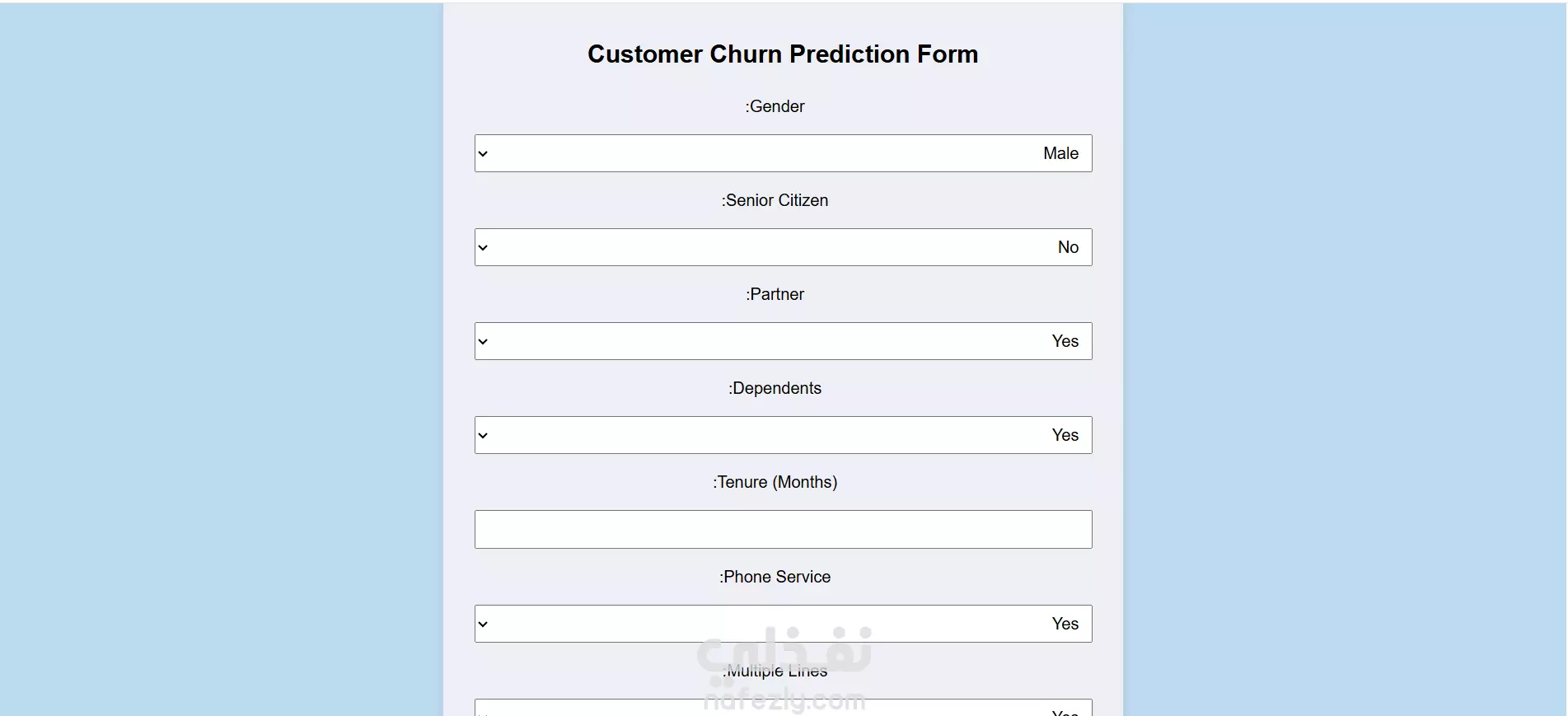Click the Customer Churn Prediction Form heading
The image size is (1568, 716).
tap(783, 54)
